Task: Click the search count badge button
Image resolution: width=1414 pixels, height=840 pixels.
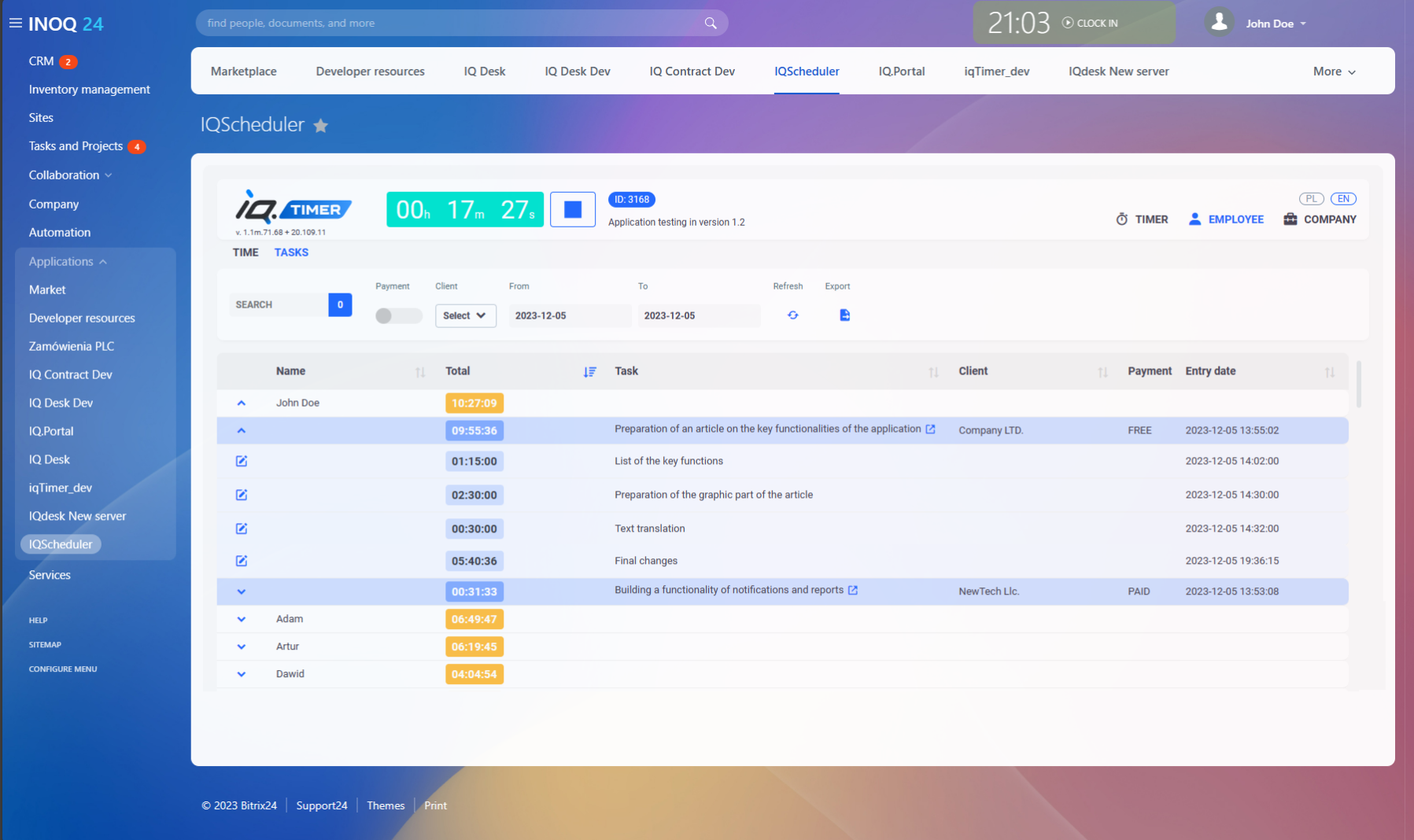Action: point(340,304)
